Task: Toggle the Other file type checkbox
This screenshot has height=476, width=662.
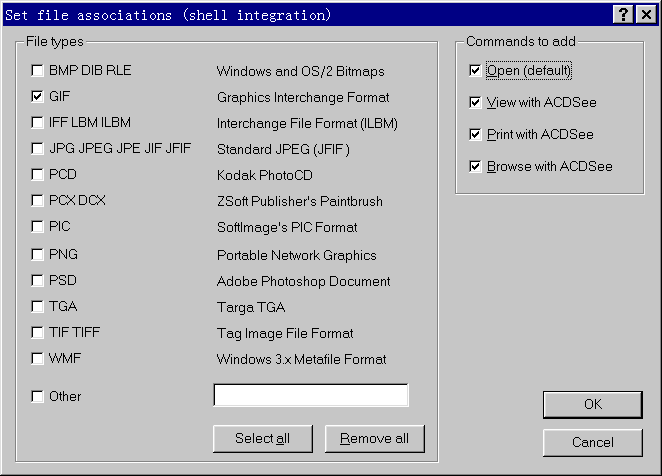Action: (38, 396)
